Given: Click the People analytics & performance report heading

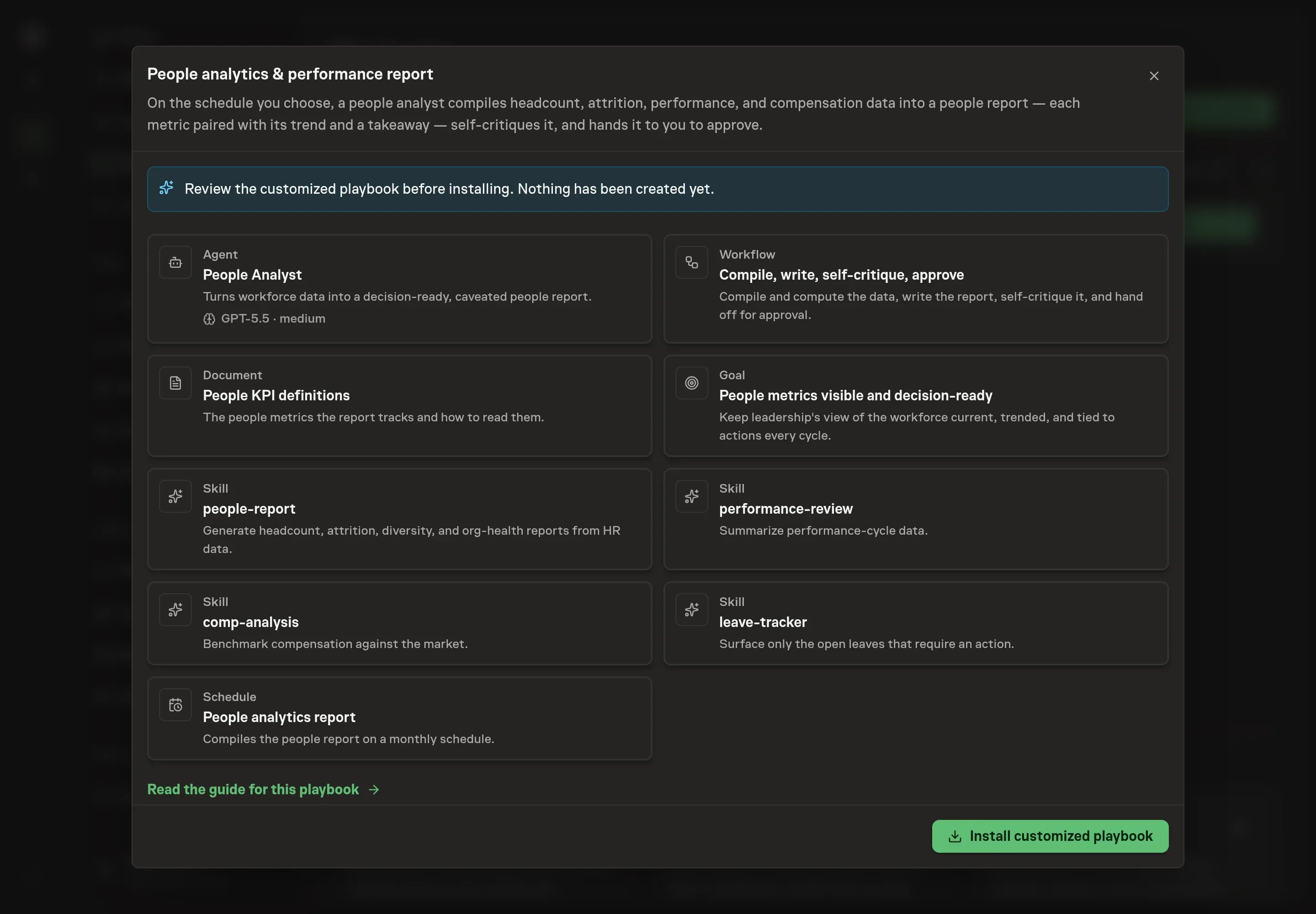Looking at the screenshot, I should [x=290, y=74].
